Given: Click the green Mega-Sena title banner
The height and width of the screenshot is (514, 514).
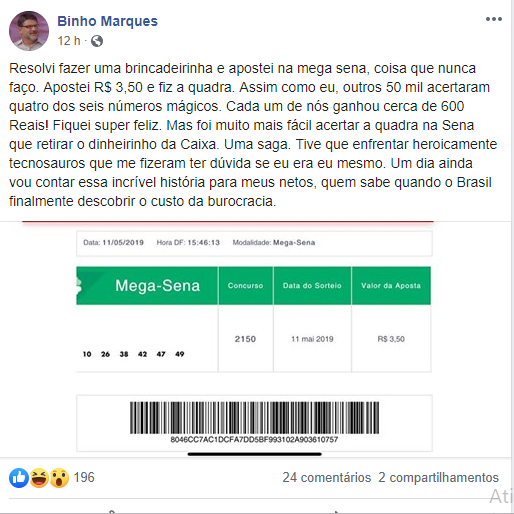Looking at the screenshot, I should click(147, 286).
